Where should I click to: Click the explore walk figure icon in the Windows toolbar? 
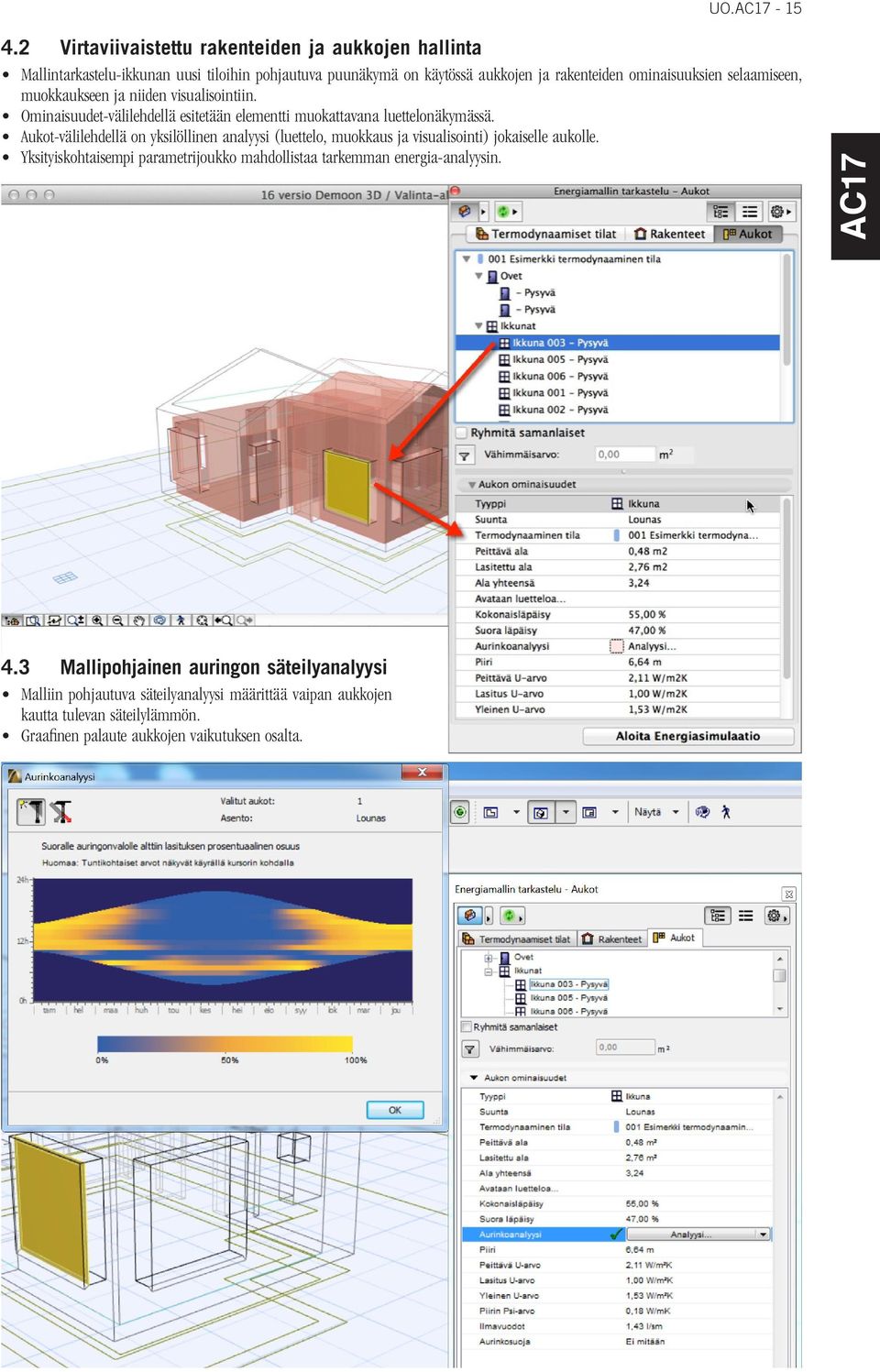726,812
